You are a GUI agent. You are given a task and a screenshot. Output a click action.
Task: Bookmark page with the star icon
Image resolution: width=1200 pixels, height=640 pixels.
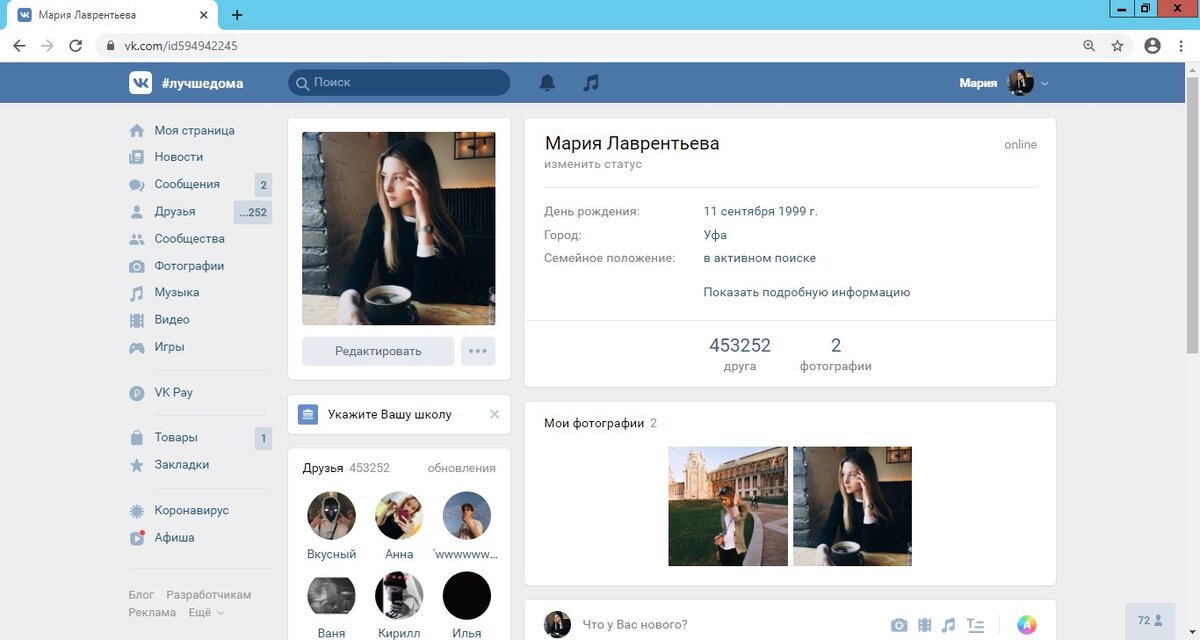click(x=1117, y=46)
